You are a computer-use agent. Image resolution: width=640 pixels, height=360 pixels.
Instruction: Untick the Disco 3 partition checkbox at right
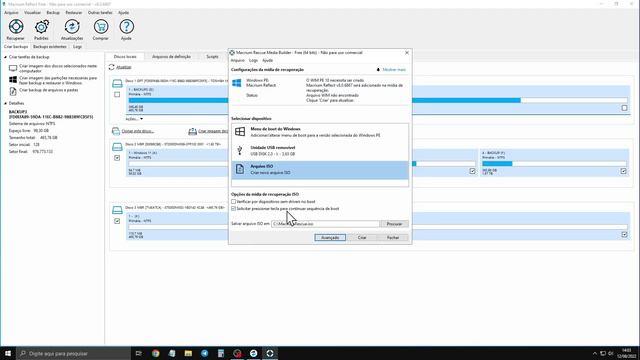pyautogui.click(x=624, y=234)
